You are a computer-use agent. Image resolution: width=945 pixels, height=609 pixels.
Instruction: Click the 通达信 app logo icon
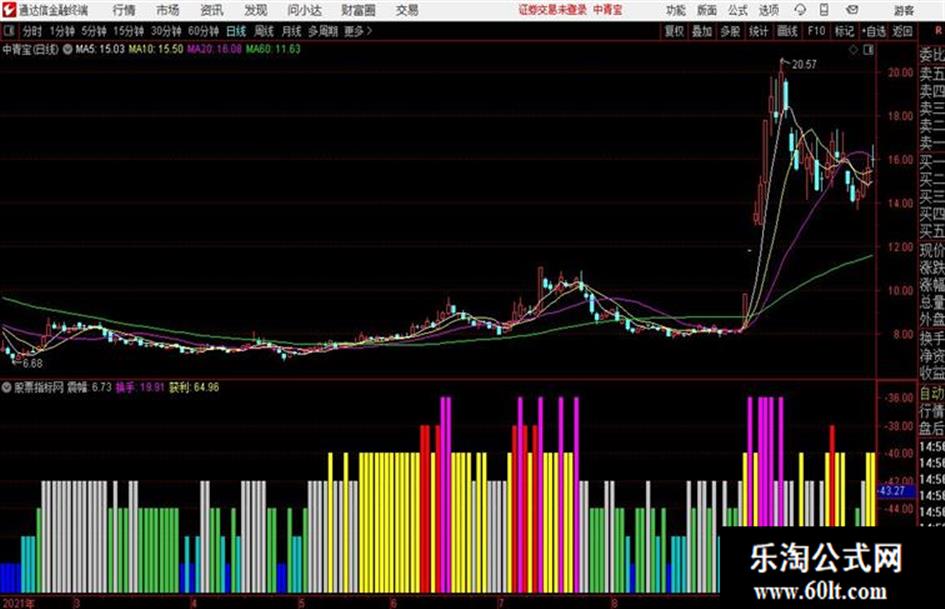coord(9,10)
